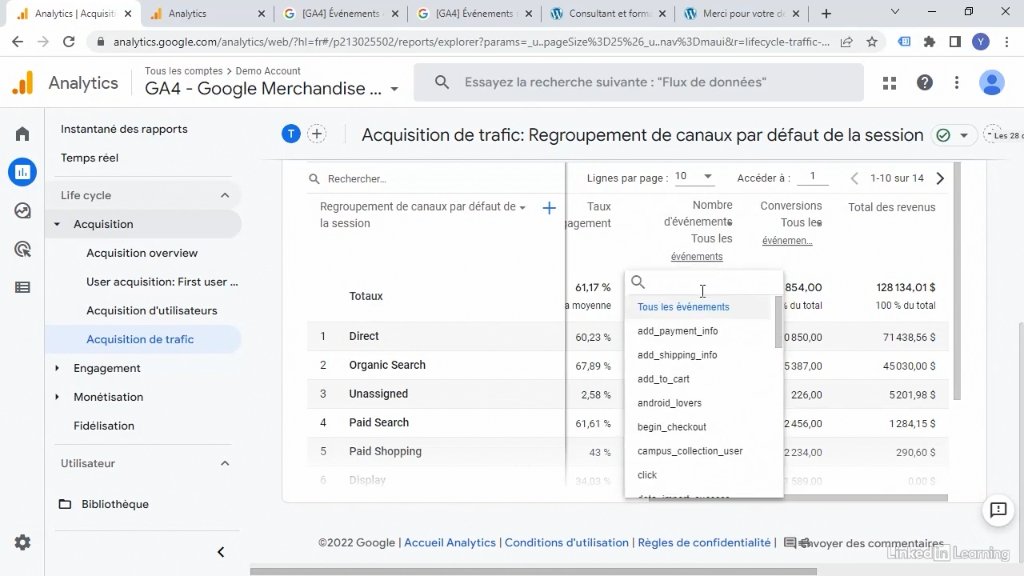This screenshot has width=1024, height=576.
Task: Collapse the navigation panel arrow
Action: pyautogui.click(x=221, y=552)
